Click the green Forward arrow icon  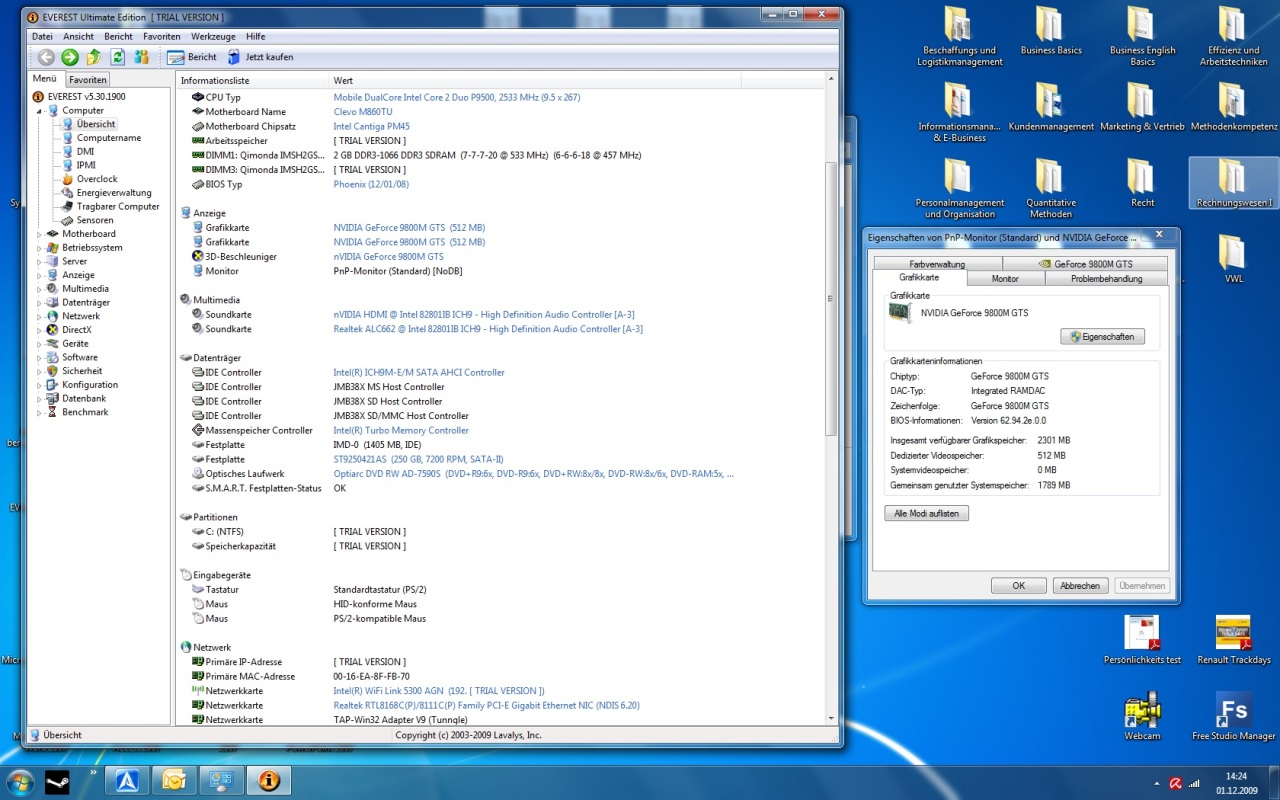70,57
